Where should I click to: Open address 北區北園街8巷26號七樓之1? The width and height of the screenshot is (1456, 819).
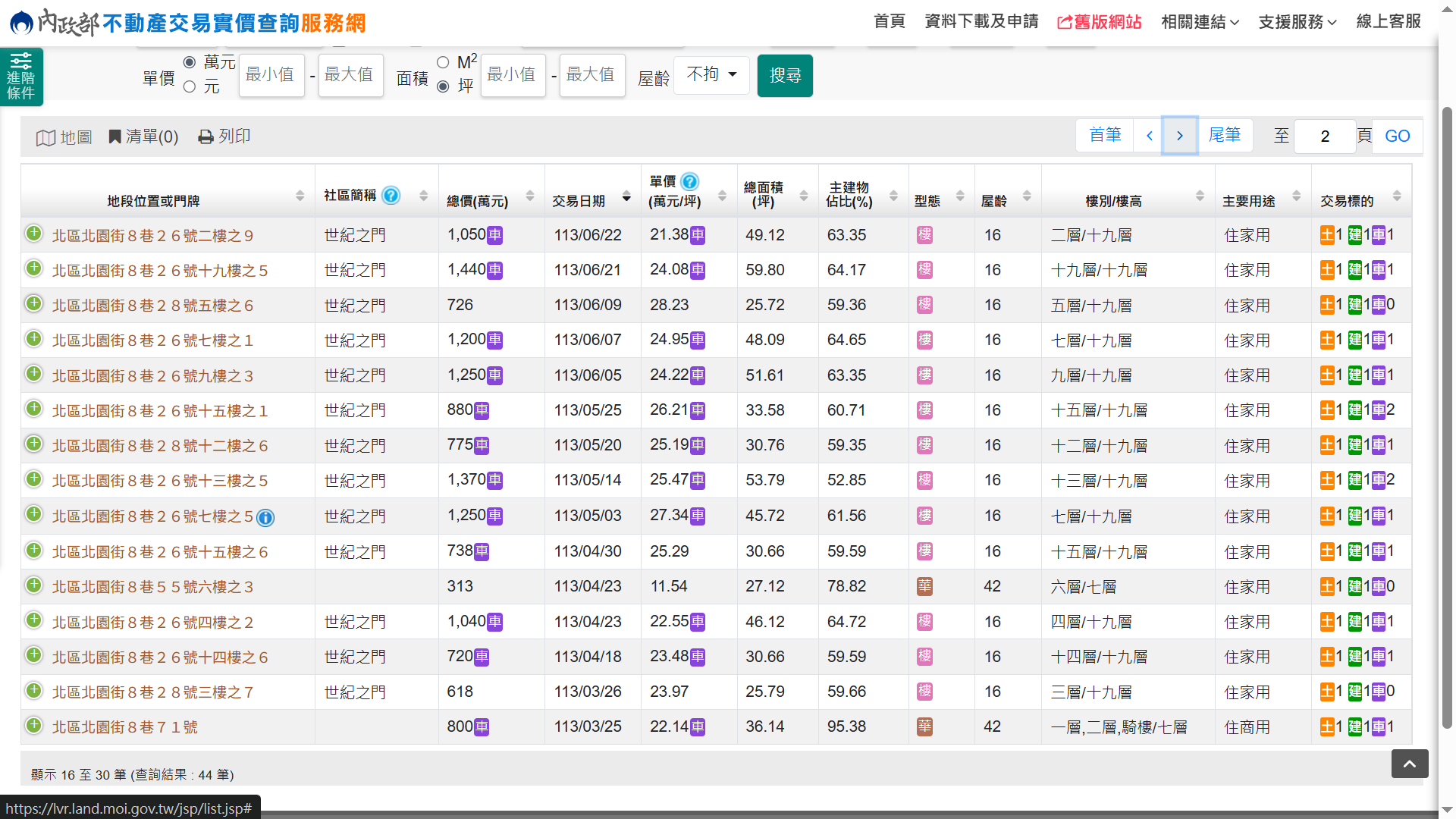click(152, 340)
